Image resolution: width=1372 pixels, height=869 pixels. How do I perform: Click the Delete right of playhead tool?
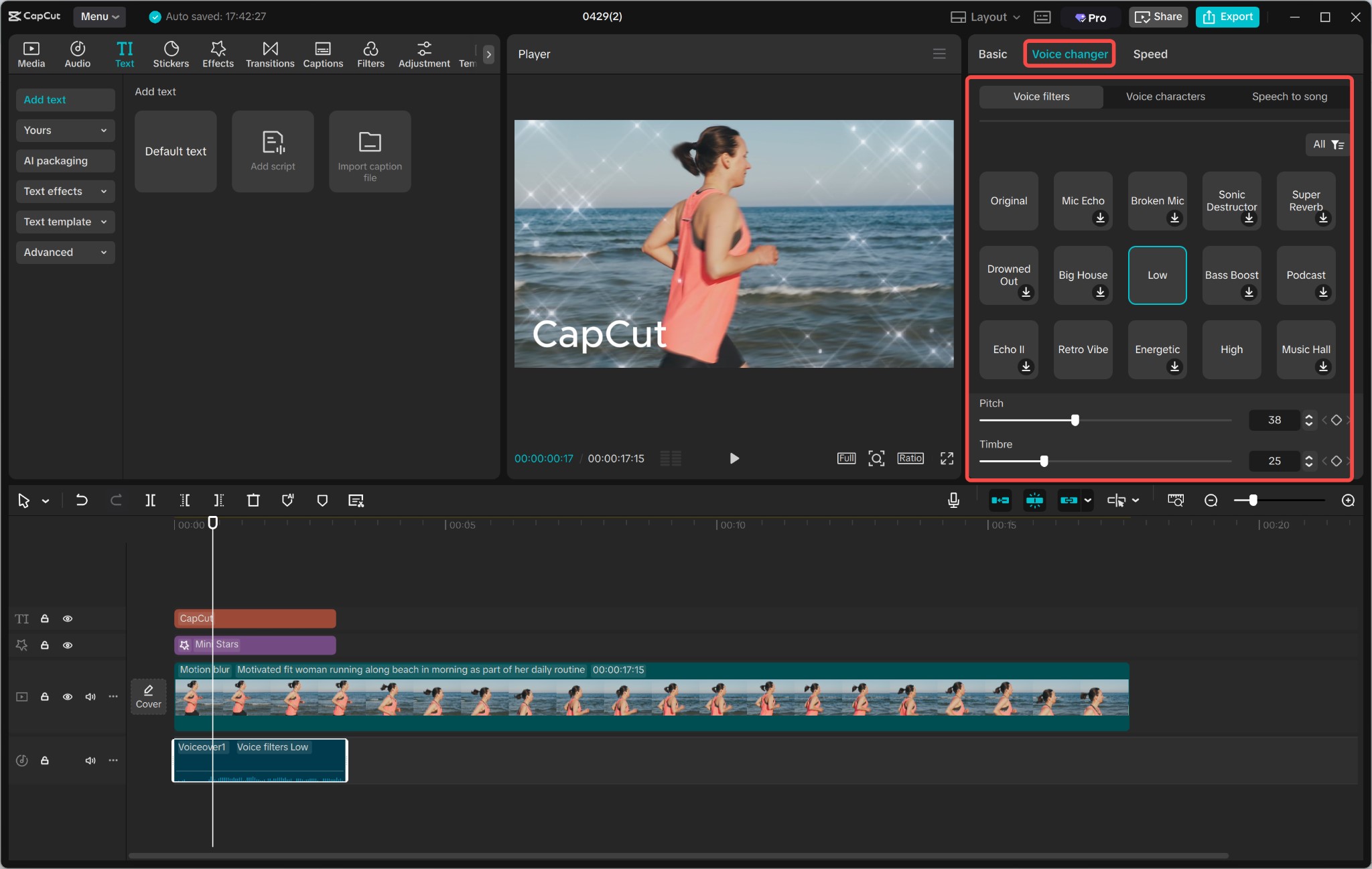[x=218, y=500]
